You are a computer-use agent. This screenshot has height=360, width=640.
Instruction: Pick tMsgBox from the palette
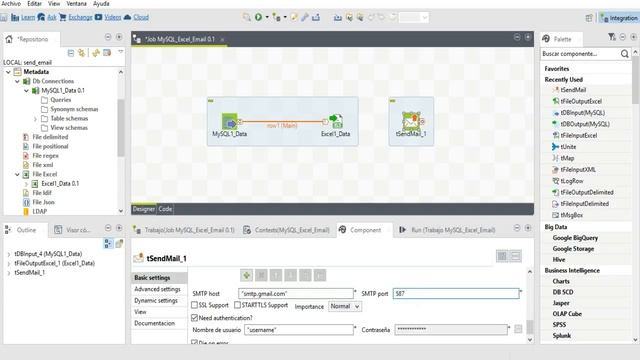tap(571, 216)
